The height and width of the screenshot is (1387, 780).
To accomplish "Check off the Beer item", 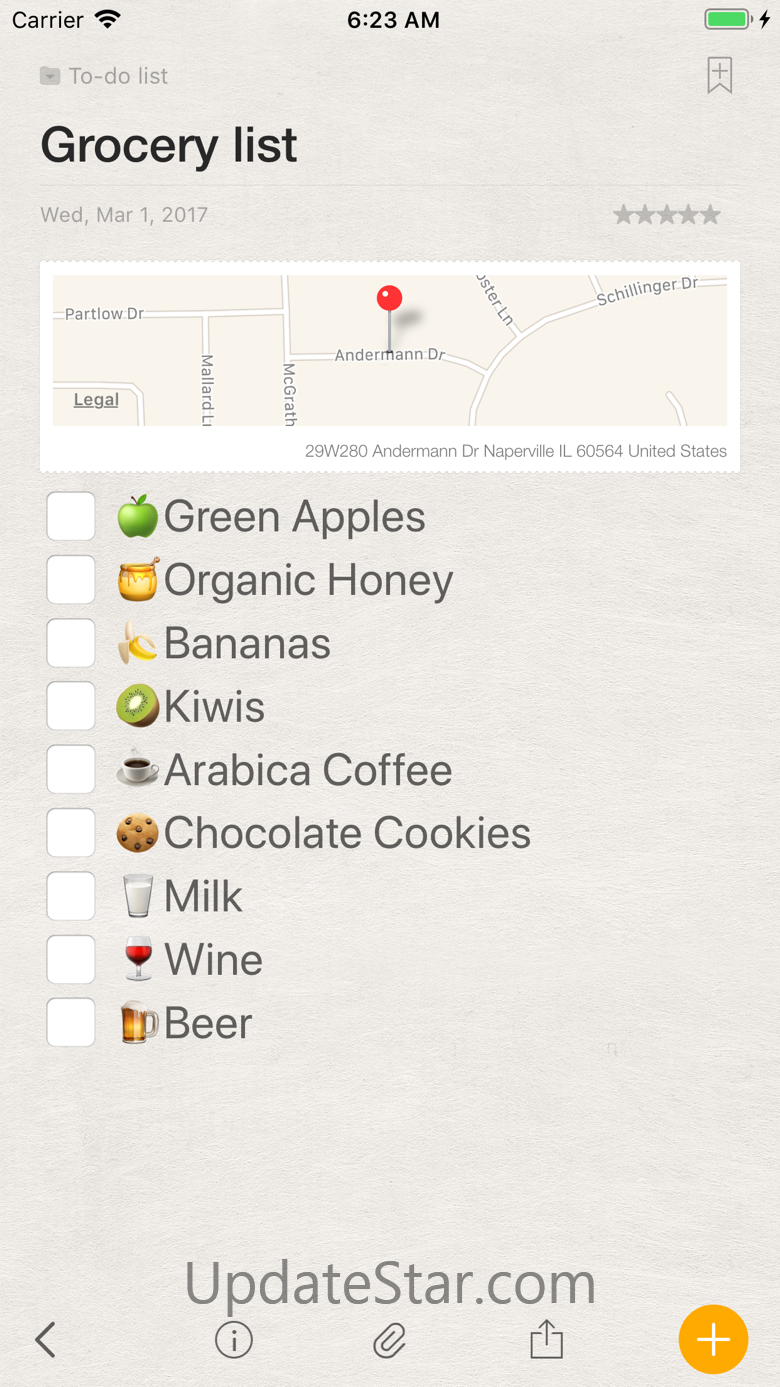I will pos(71,1023).
